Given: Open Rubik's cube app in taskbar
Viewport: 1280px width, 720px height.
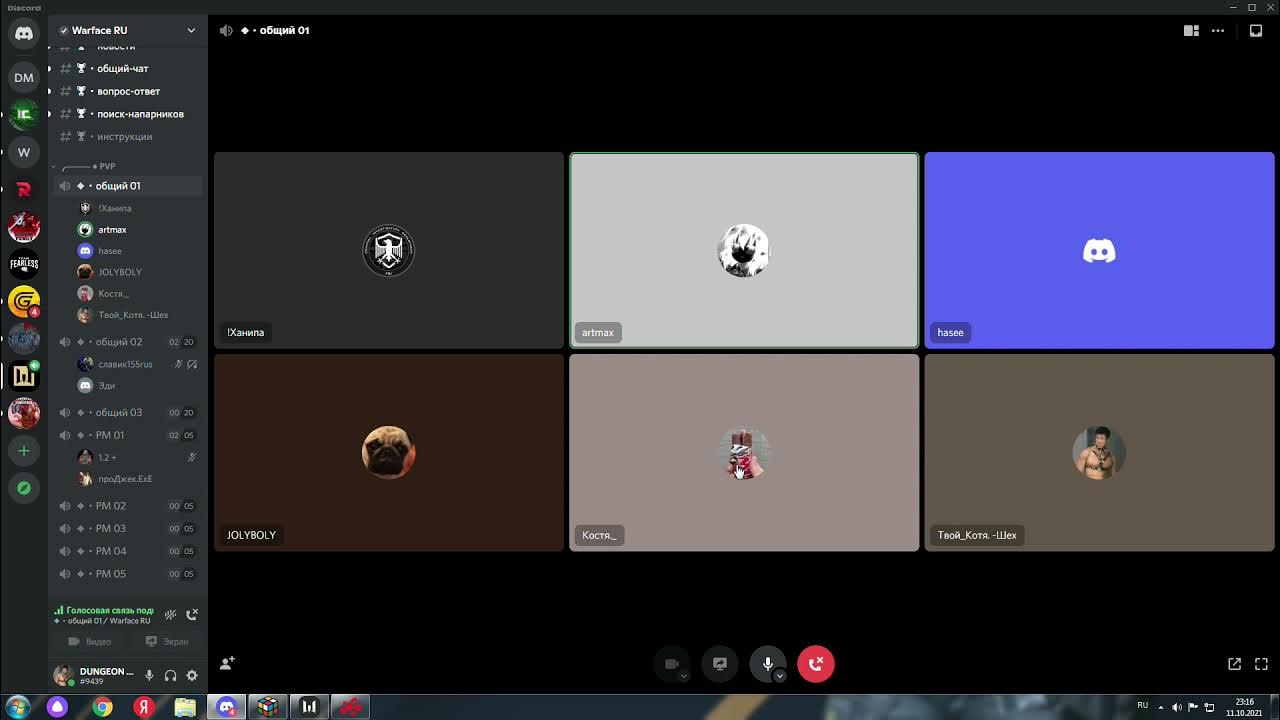Looking at the screenshot, I should coord(268,707).
